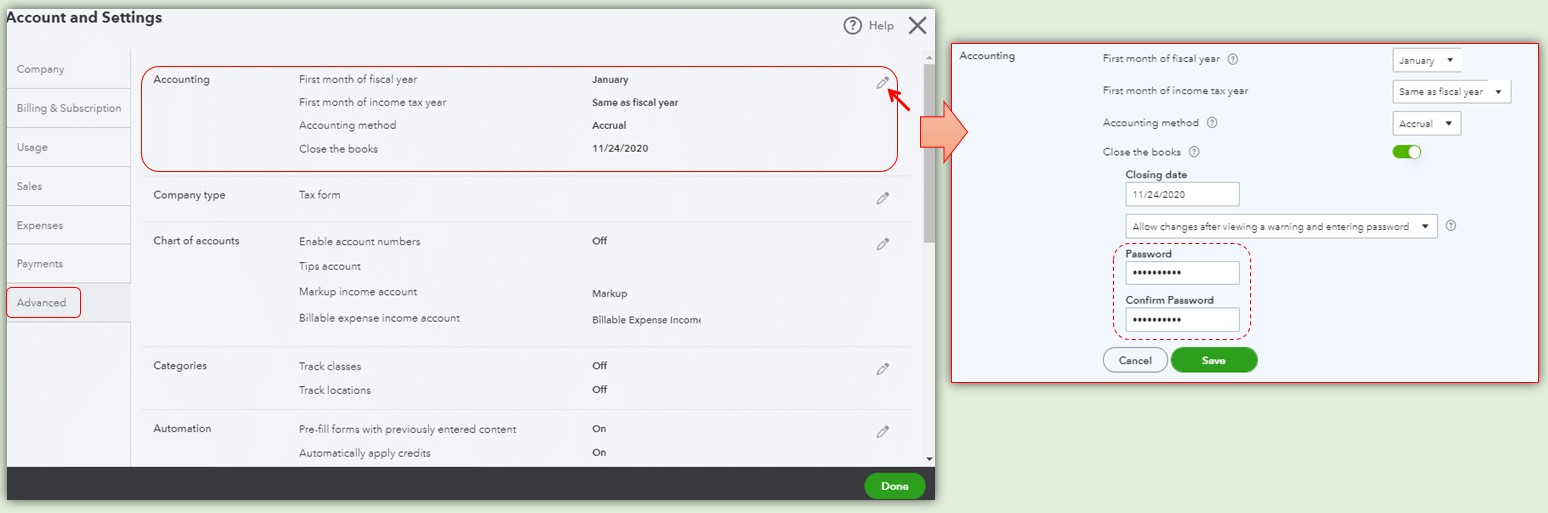Click the Closing date input field
This screenshot has height=513, width=1548.
1182,194
